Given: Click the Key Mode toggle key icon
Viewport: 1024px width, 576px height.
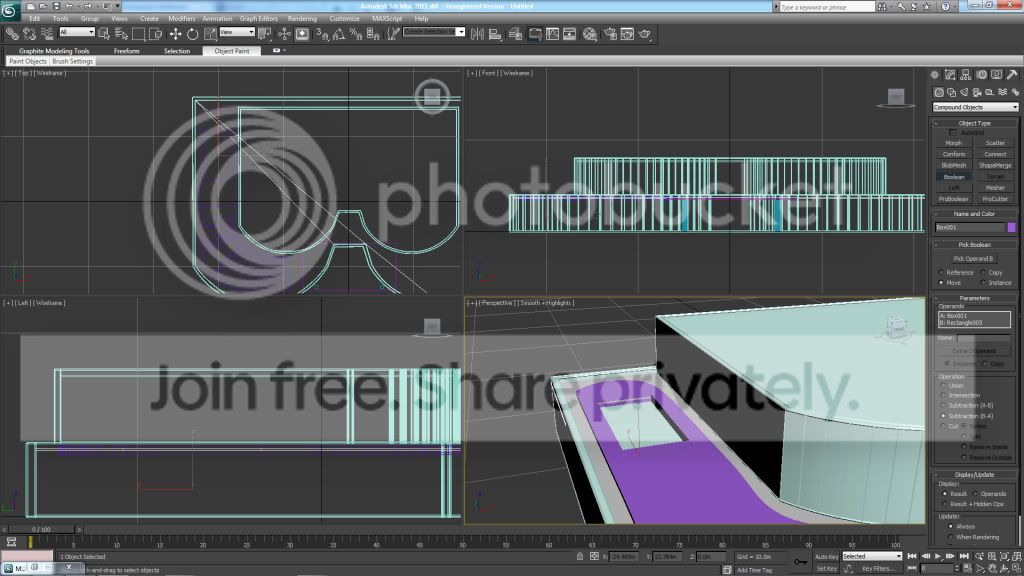Looking at the screenshot, I should [800, 562].
